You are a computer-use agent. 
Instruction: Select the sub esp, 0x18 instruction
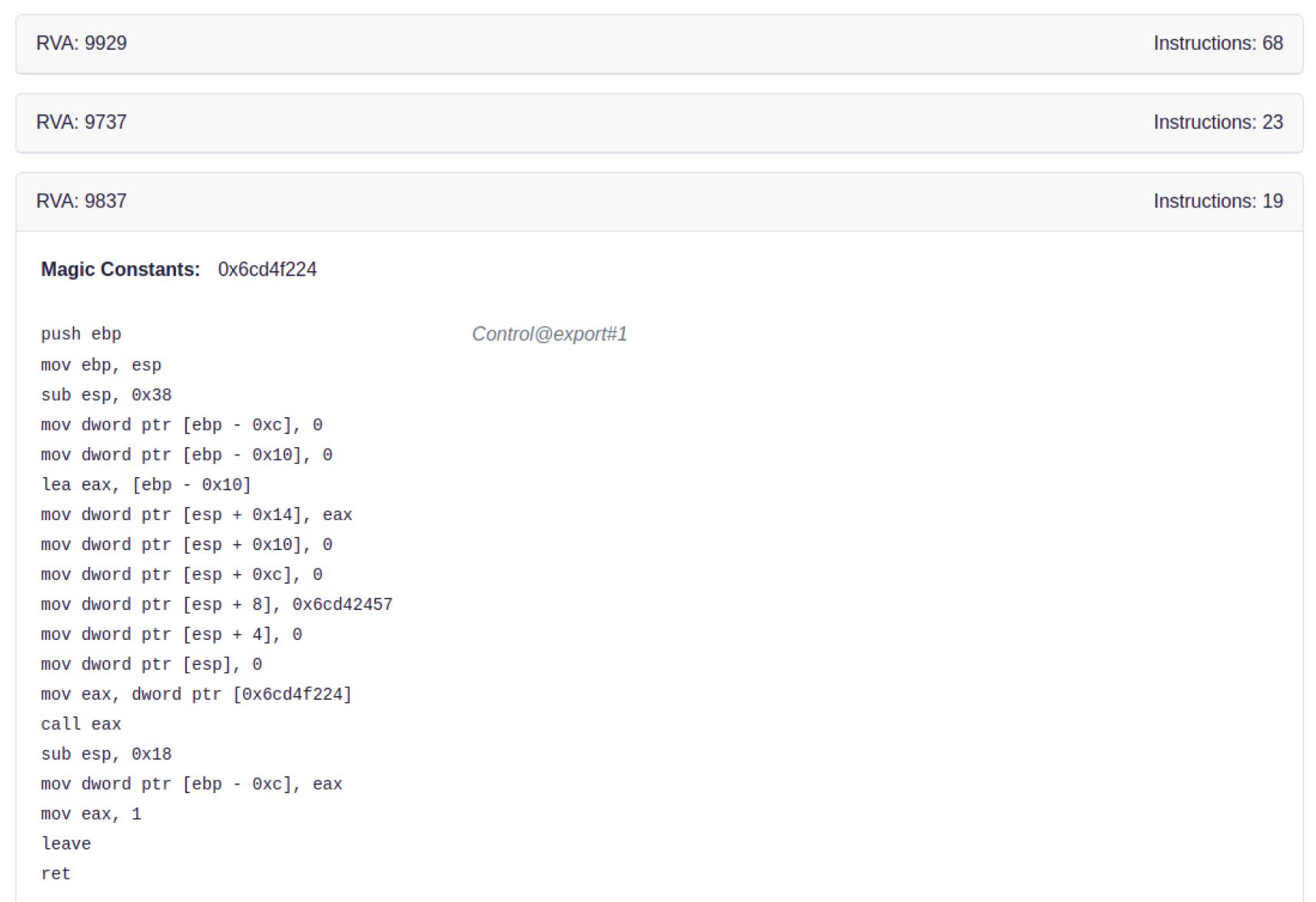[x=106, y=754]
